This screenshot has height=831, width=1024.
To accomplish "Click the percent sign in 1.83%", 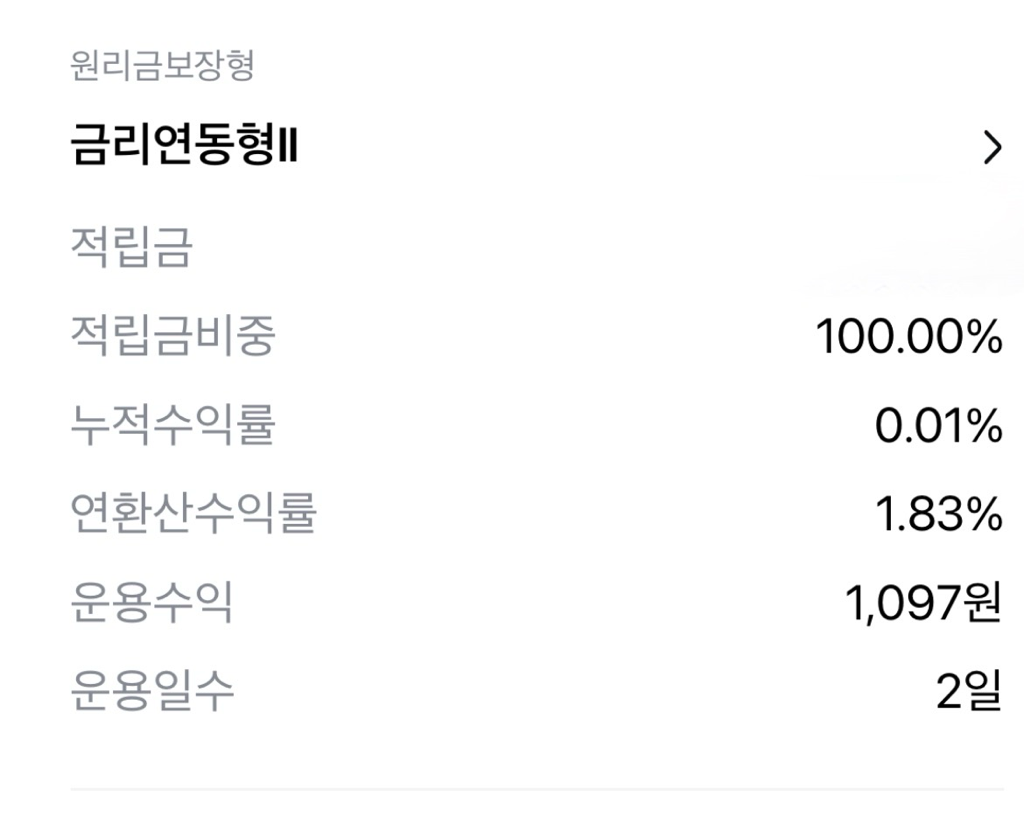I will click(982, 516).
